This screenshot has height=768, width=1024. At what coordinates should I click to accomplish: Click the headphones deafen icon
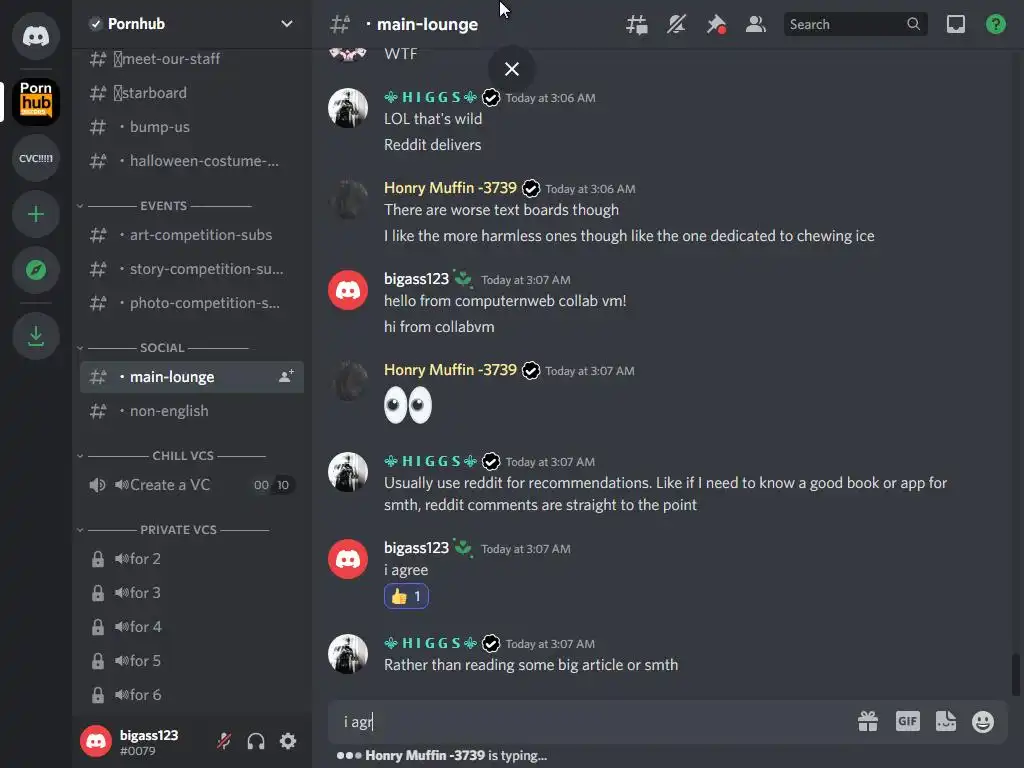click(x=256, y=741)
